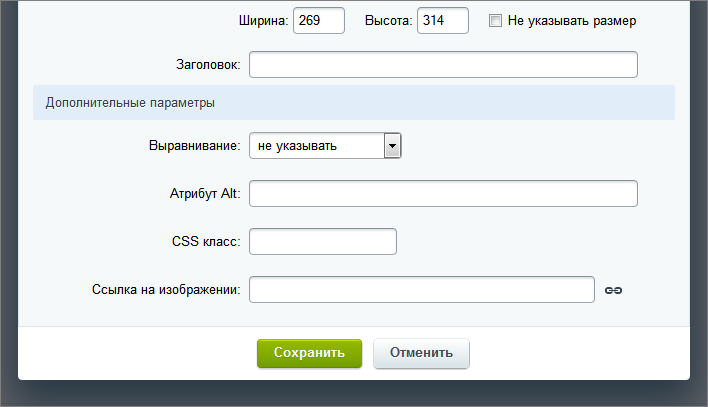708x407 pixels.
Task: Click into the CSS класс text field
Action: (x=322, y=242)
